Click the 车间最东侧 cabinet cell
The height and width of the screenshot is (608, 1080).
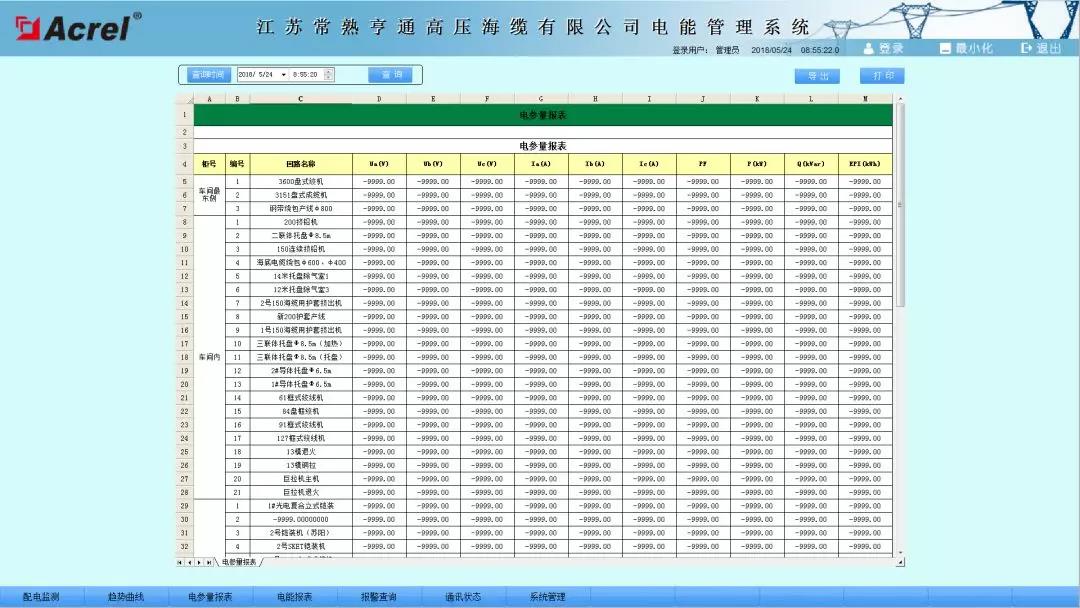209,195
